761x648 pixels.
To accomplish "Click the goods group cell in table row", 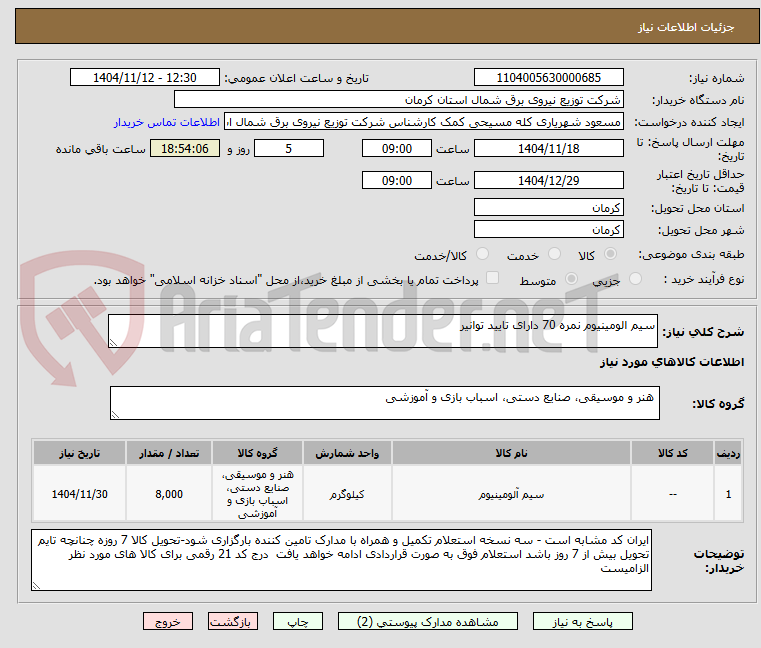I will 257,494.
